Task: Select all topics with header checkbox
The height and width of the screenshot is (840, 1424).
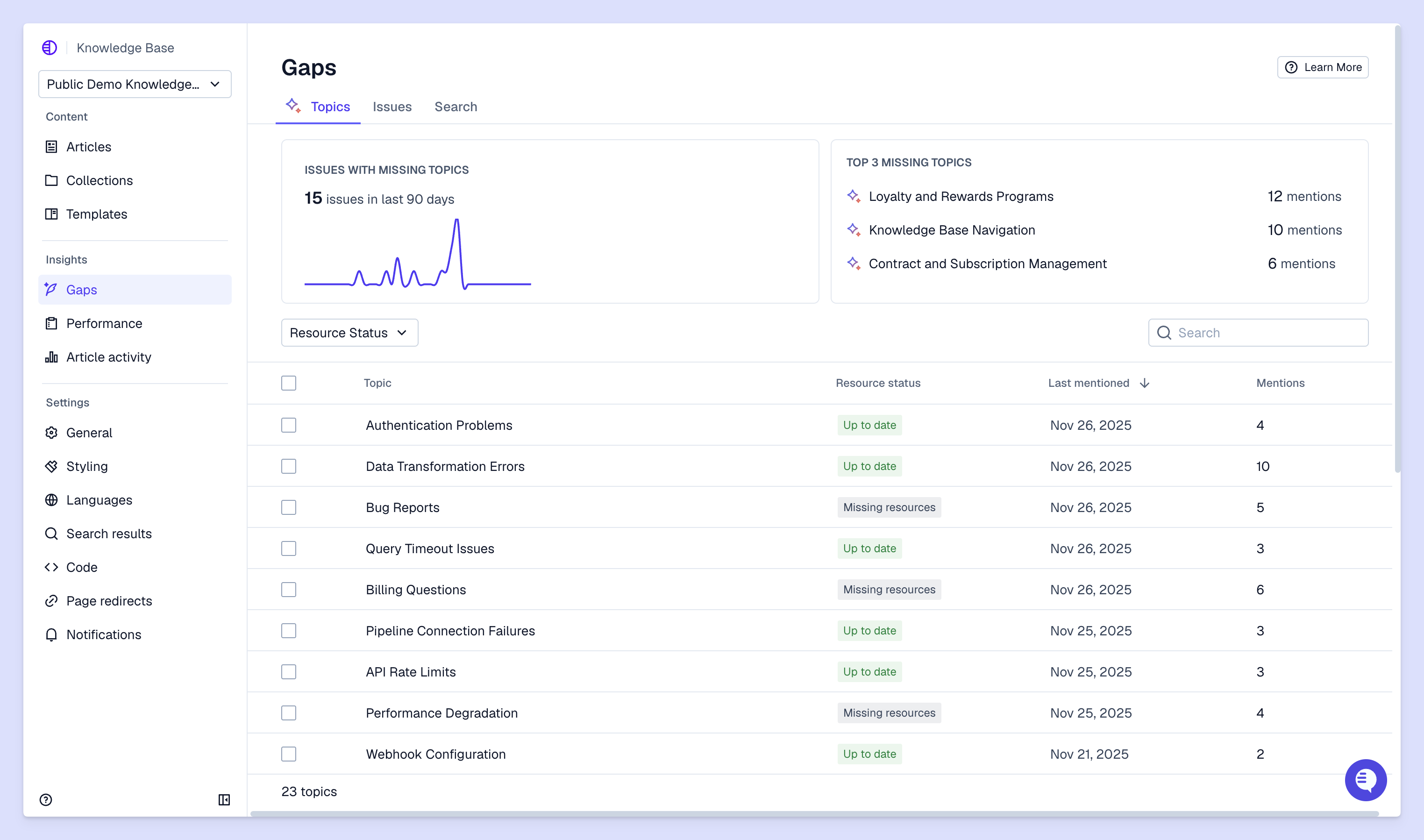Action: 289,383
